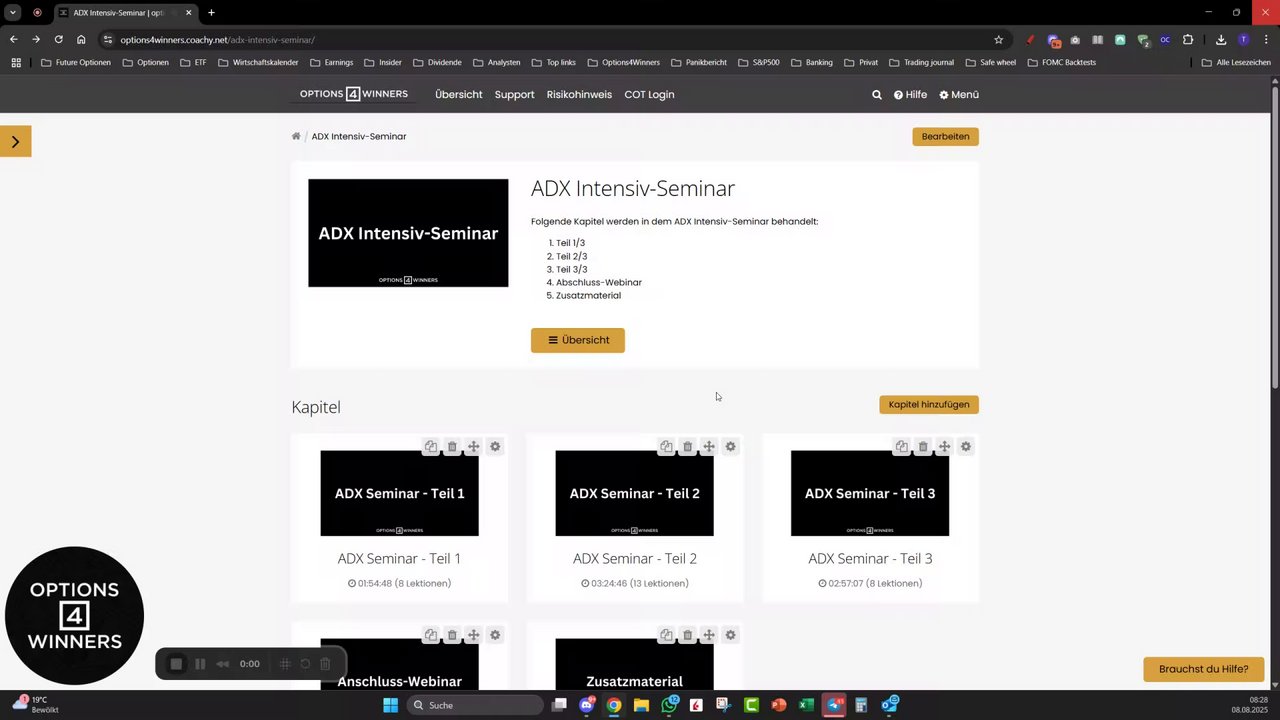
Task: Delete the ADX Seminar - Teil 3 chapter
Action: click(923, 447)
